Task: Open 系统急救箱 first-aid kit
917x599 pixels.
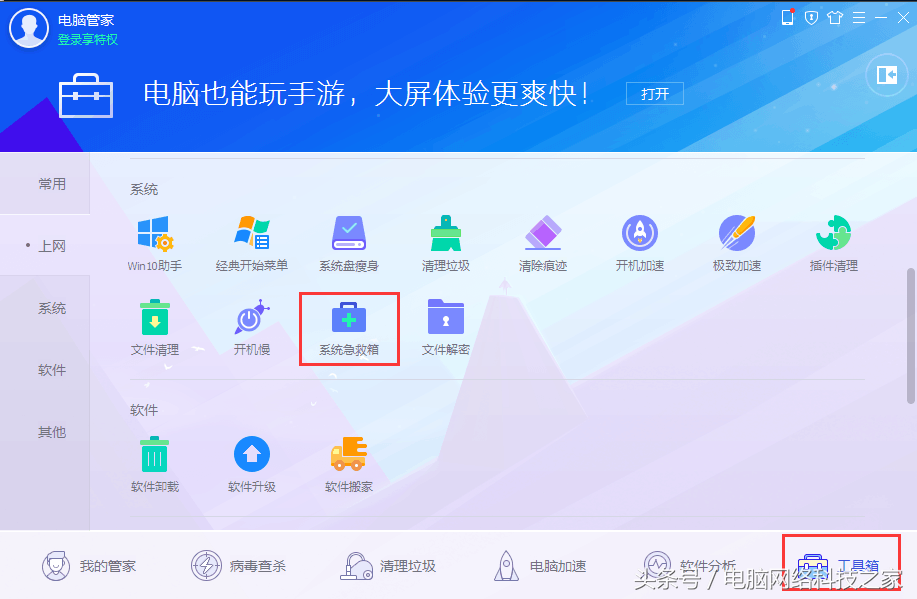Action: (x=349, y=329)
